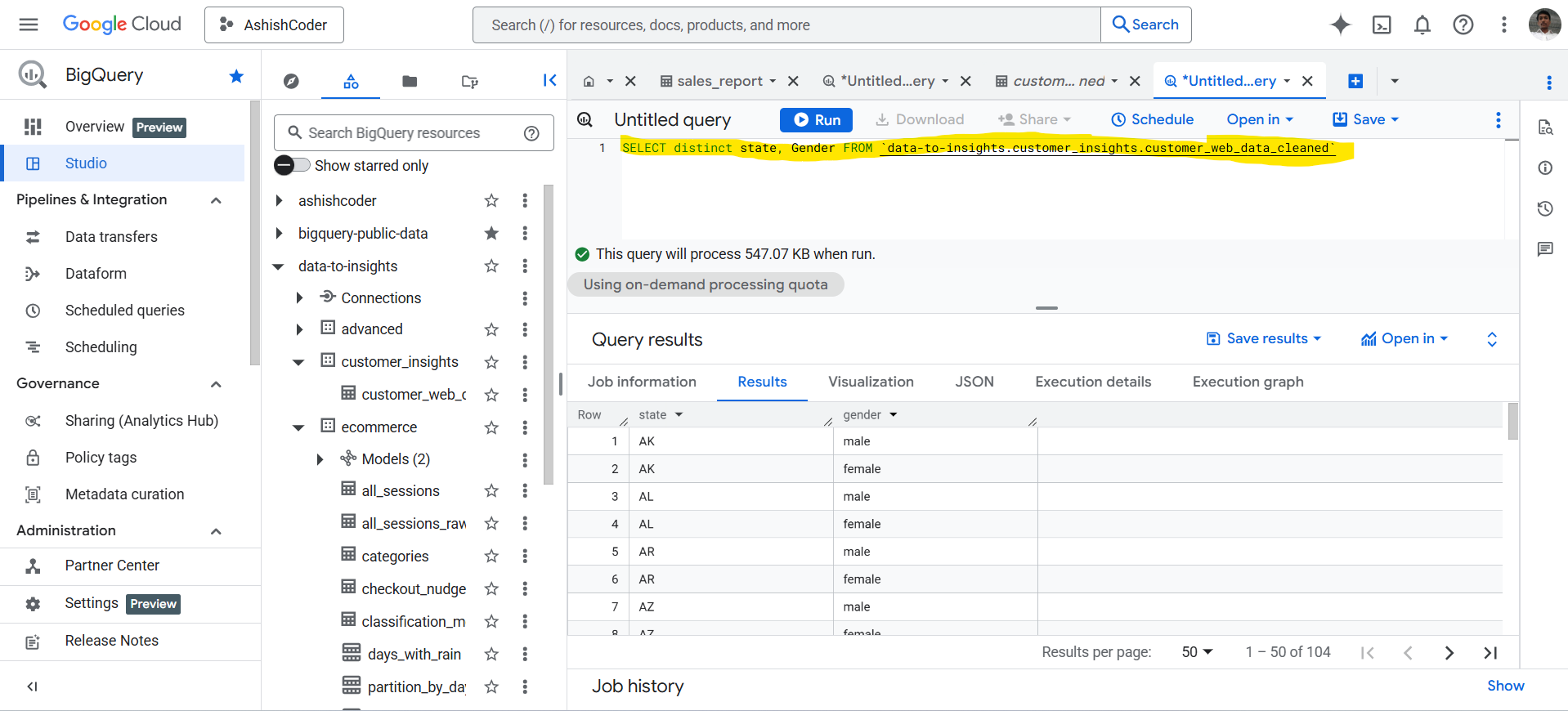Image resolution: width=1568 pixels, height=711 pixels.
Task: Open the shared folder icon pane
Action: [x=469, y=81]
